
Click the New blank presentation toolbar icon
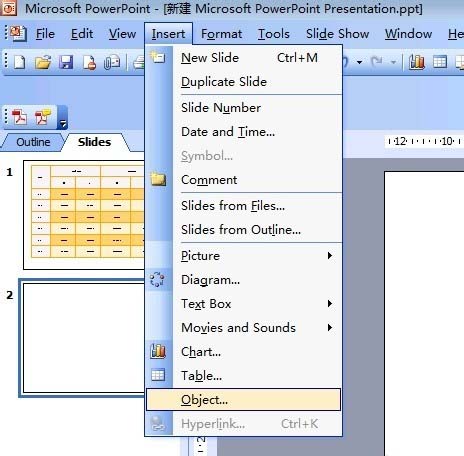click(20, 62)
